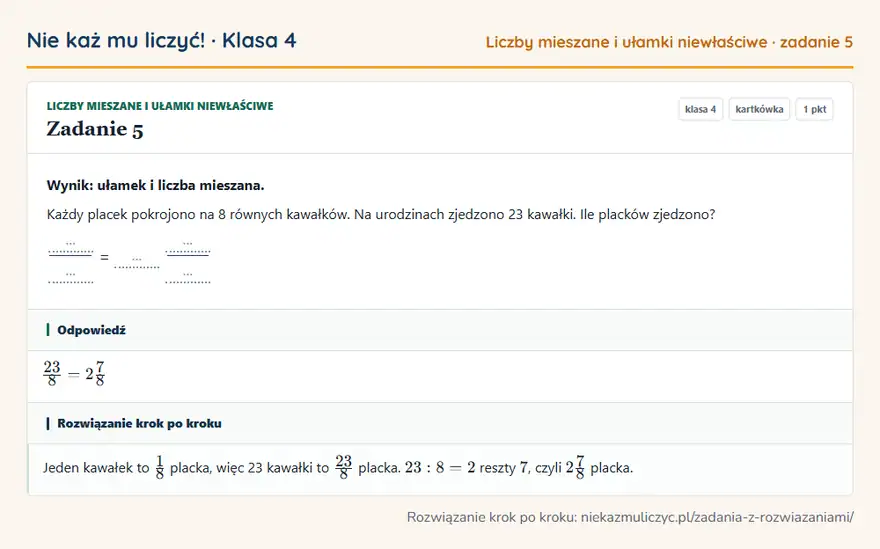Click the green 'LICZBY MIESZANE I UŁAMKI NIEWŁAŚCIWE' category label
Screen dimensions: 880x549
coord(160,106)
